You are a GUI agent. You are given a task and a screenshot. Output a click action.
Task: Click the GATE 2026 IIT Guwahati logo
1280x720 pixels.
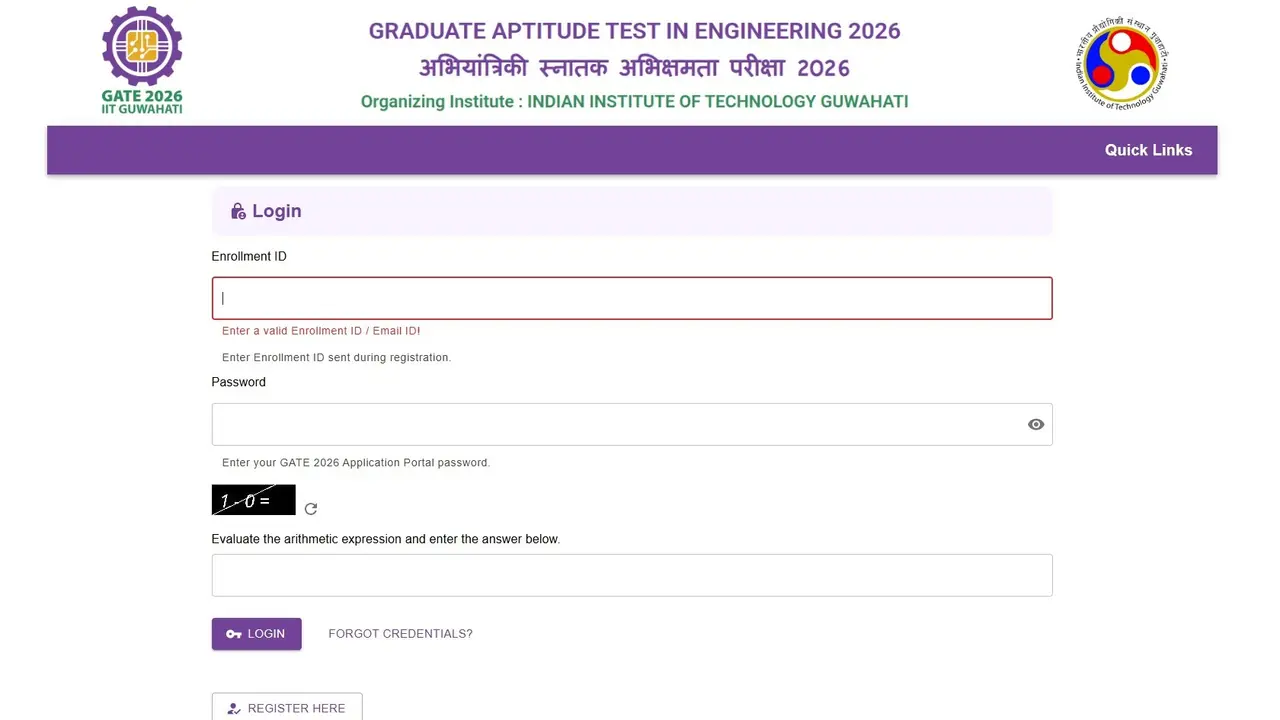[x=142, y=60]
